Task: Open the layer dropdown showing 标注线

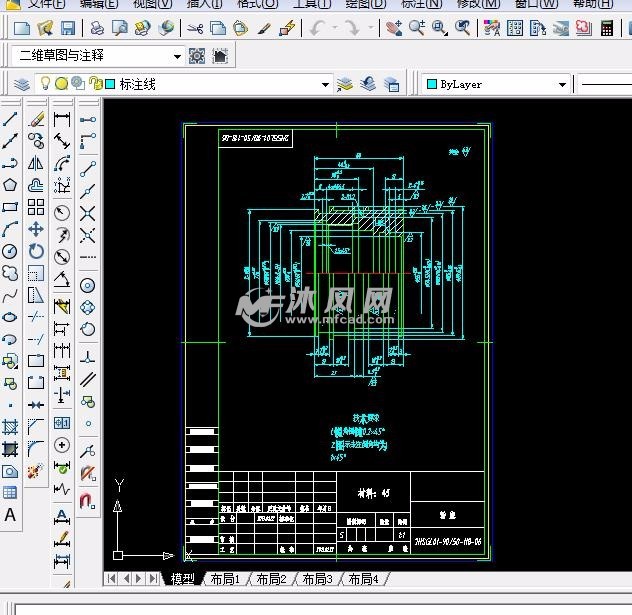Action: click(325, 85)
